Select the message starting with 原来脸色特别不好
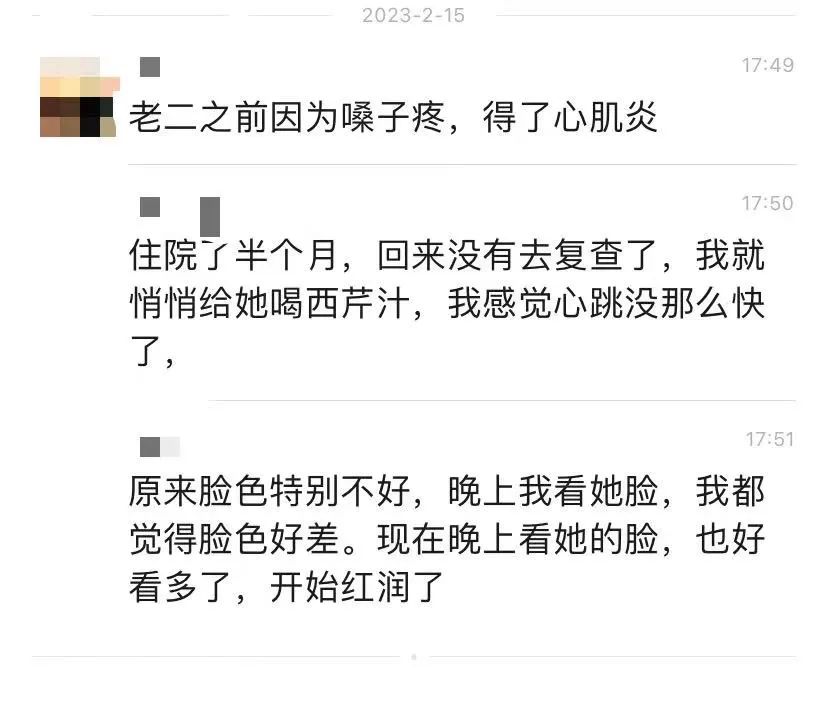The image size is (828, 705). pos(447,539)
